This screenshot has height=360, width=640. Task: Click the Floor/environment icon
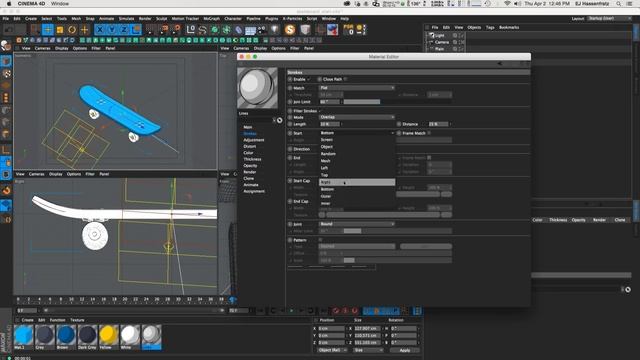point(250,30)
